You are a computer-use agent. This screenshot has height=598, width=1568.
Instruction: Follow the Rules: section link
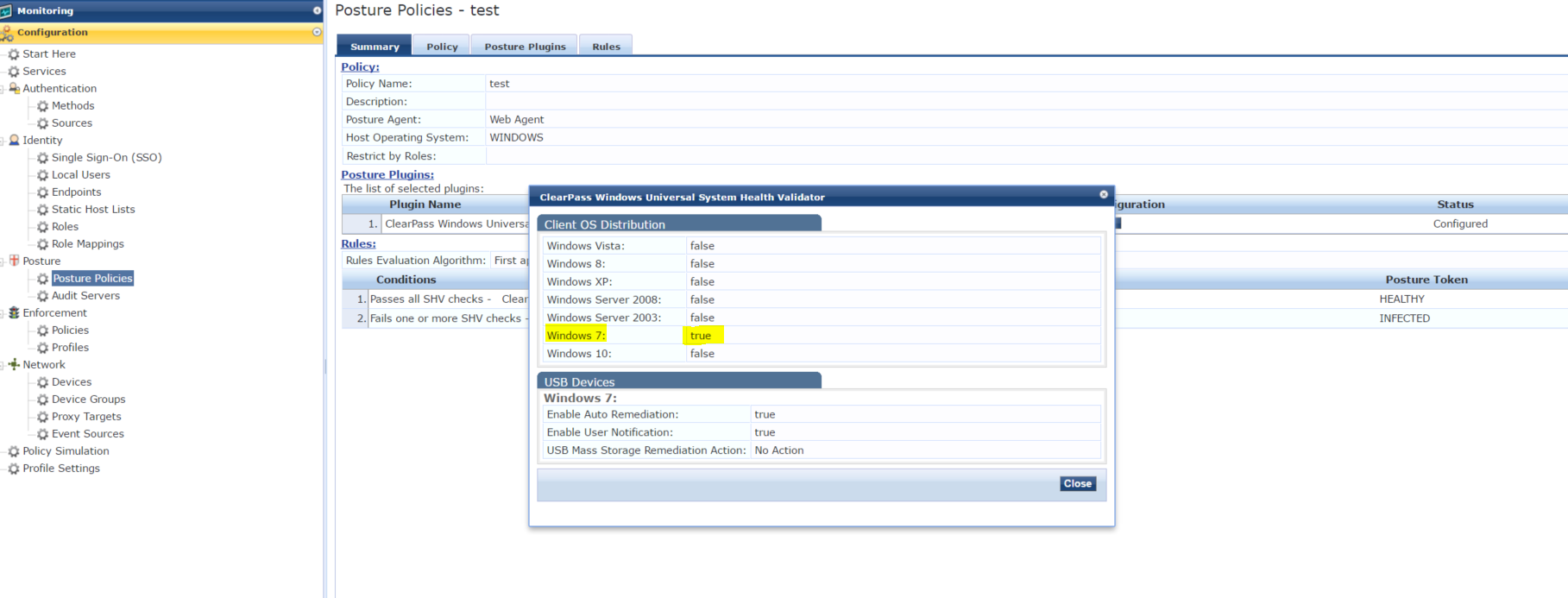coord(358,243)
